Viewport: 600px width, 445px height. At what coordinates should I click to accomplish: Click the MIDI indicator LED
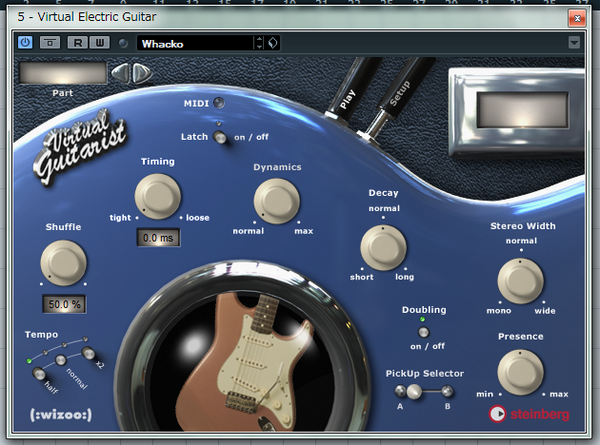pyautogui.click(x=219, y=103)
